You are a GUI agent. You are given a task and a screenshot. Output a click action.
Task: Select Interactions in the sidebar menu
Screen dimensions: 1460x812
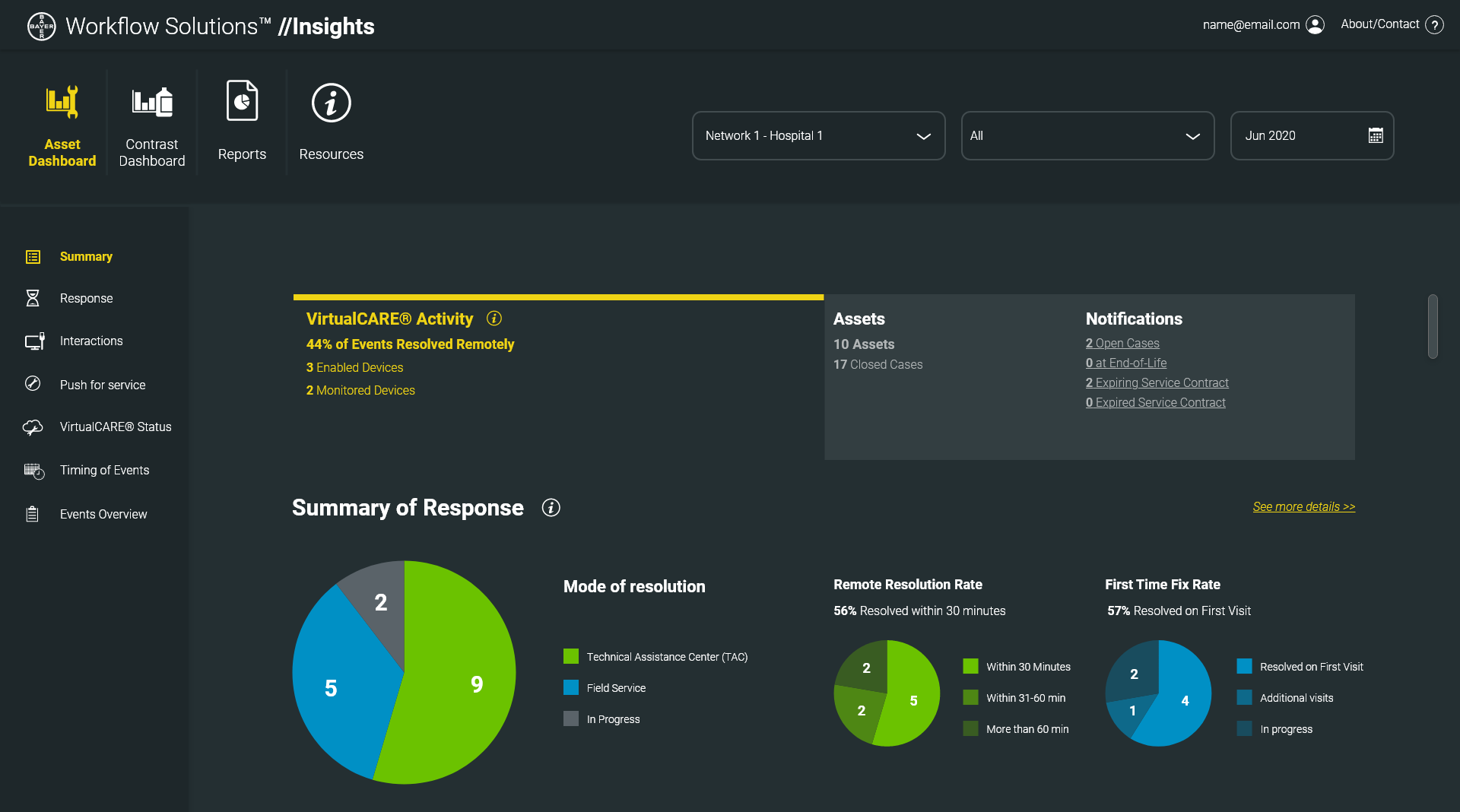(x=91, y=341)
